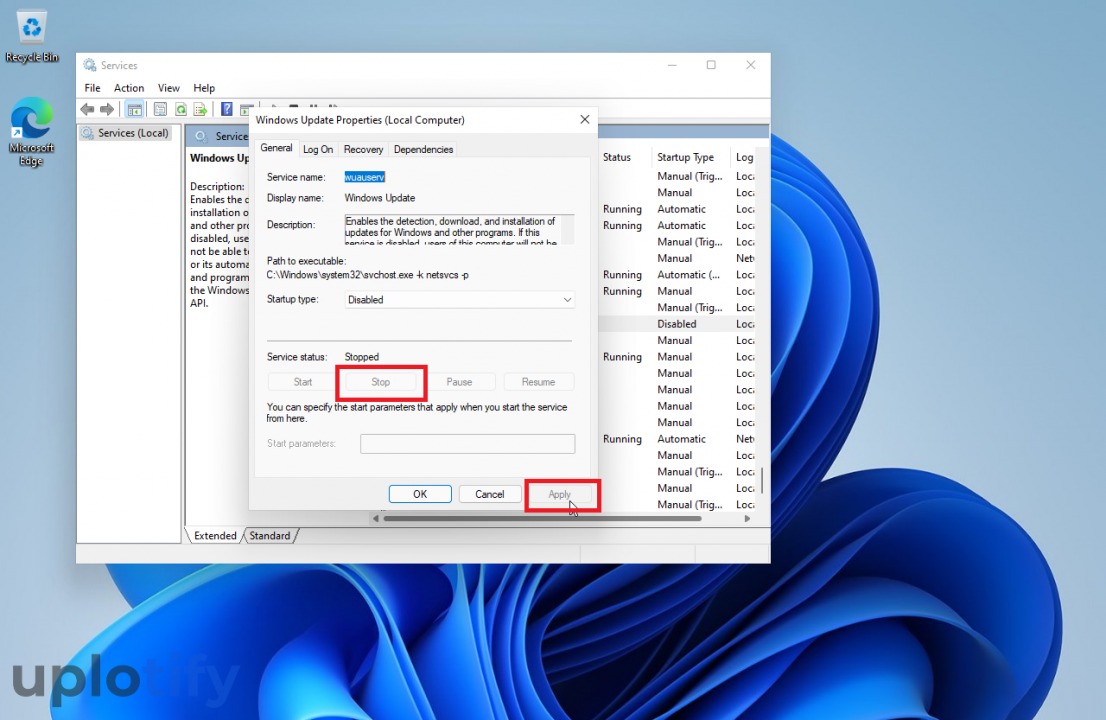Click the Startup Type column header
Image resolution: width=1106 pixels, height=720 pixels.
coord(686,157)
